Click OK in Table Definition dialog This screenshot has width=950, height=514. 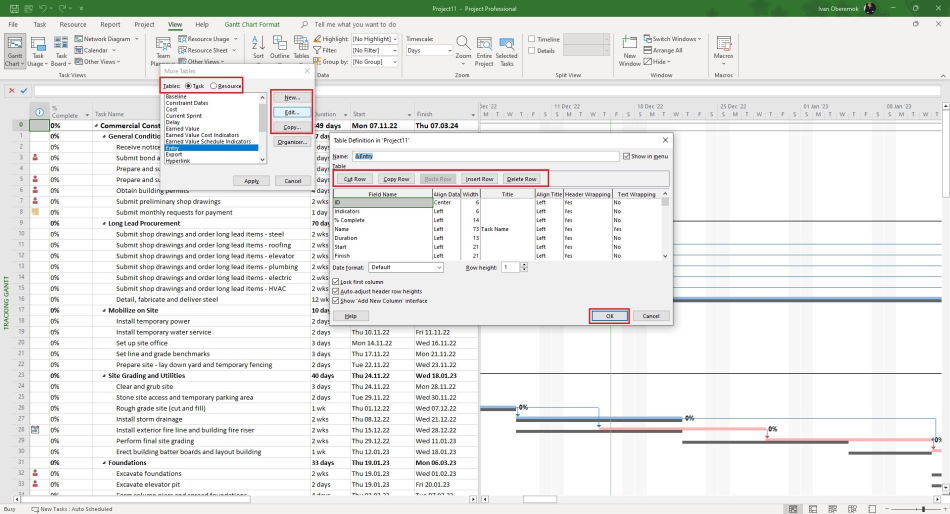[x=609, y=316]
